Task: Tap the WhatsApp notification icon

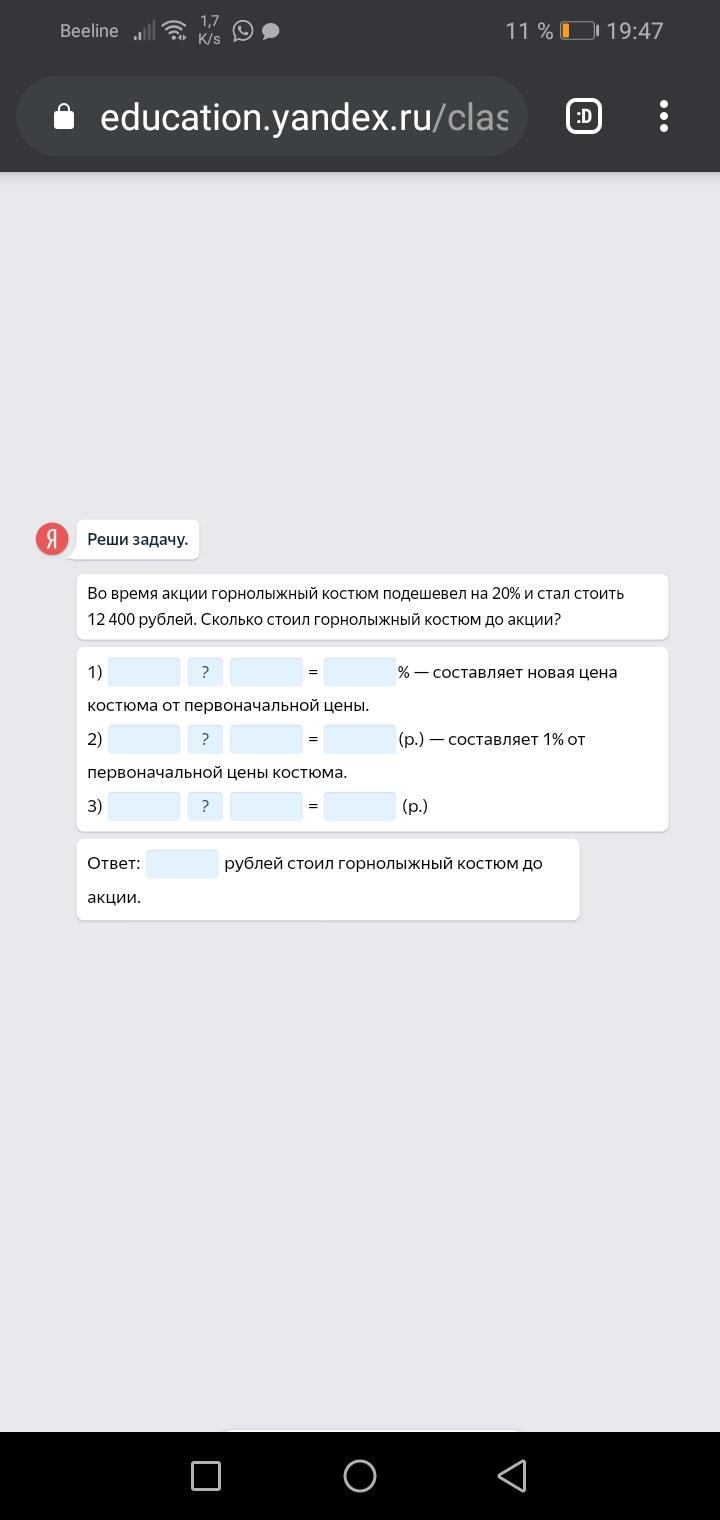Action: click(242, 31)
